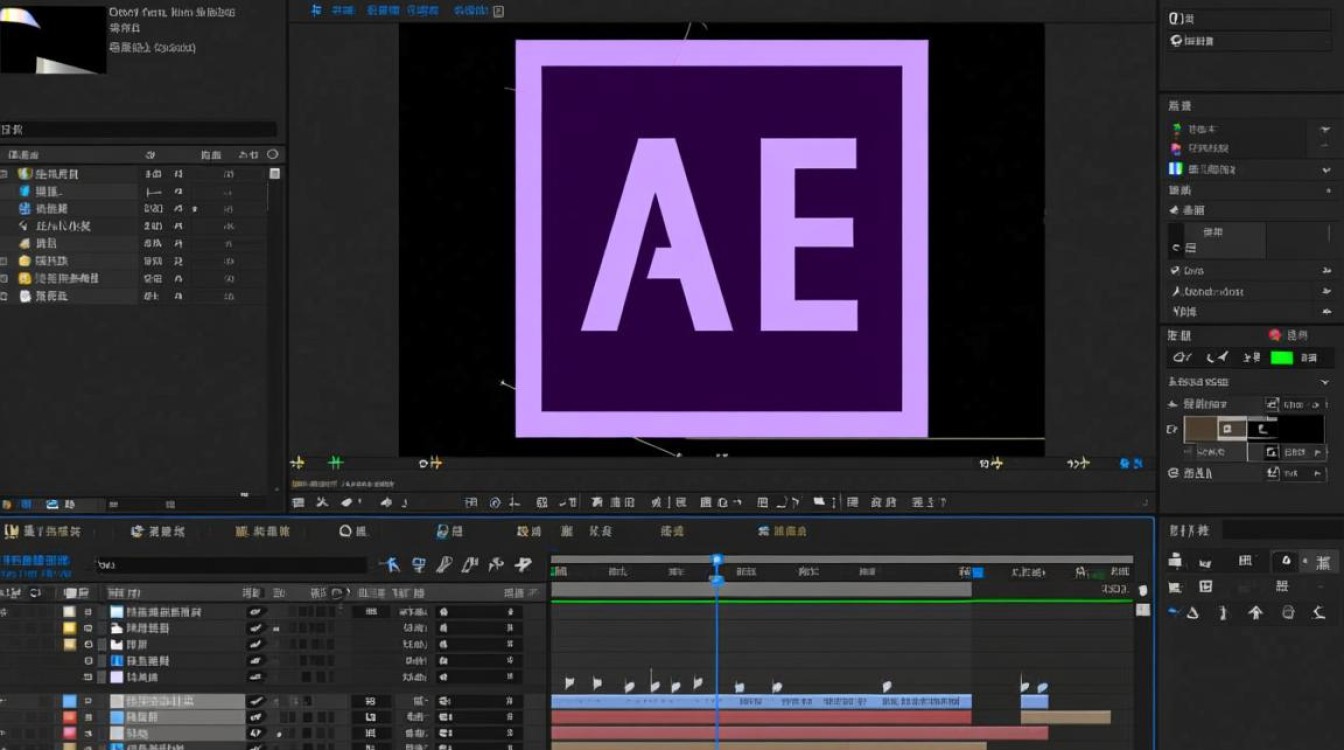Open the bright green color swatch
The image size is (1344, 750).
(1281, 357)
